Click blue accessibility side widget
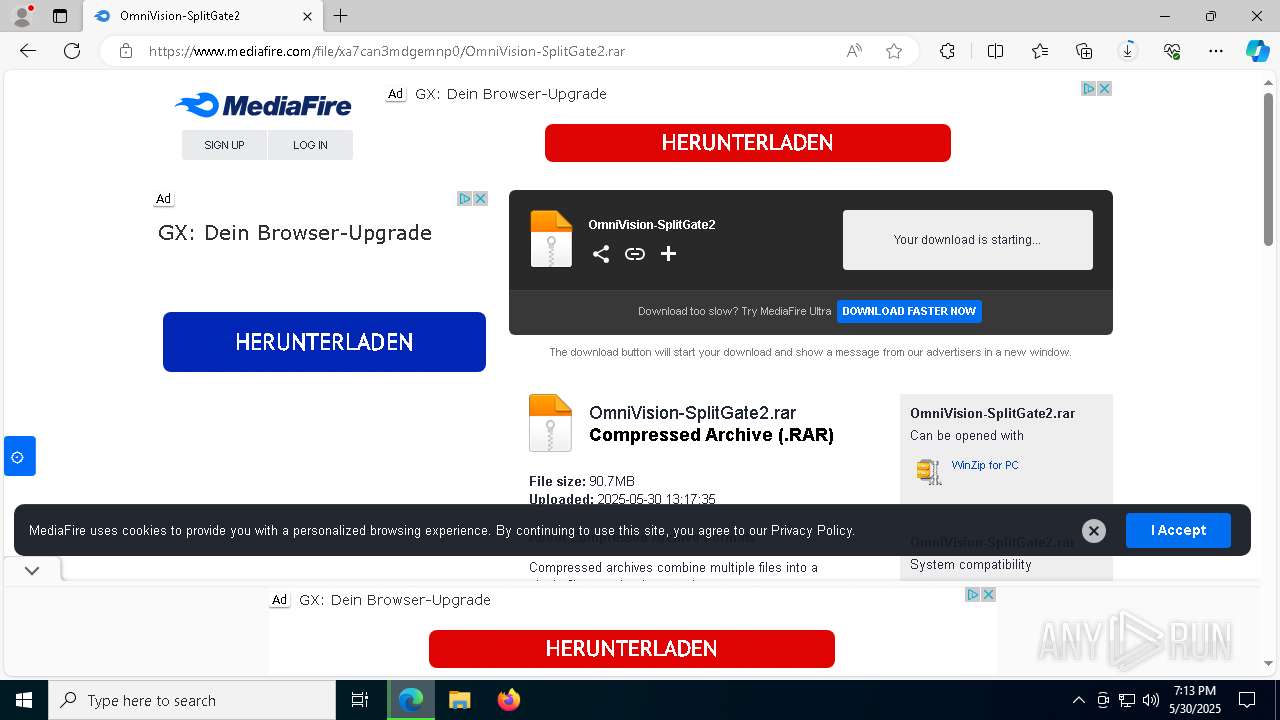 [19, 457]
